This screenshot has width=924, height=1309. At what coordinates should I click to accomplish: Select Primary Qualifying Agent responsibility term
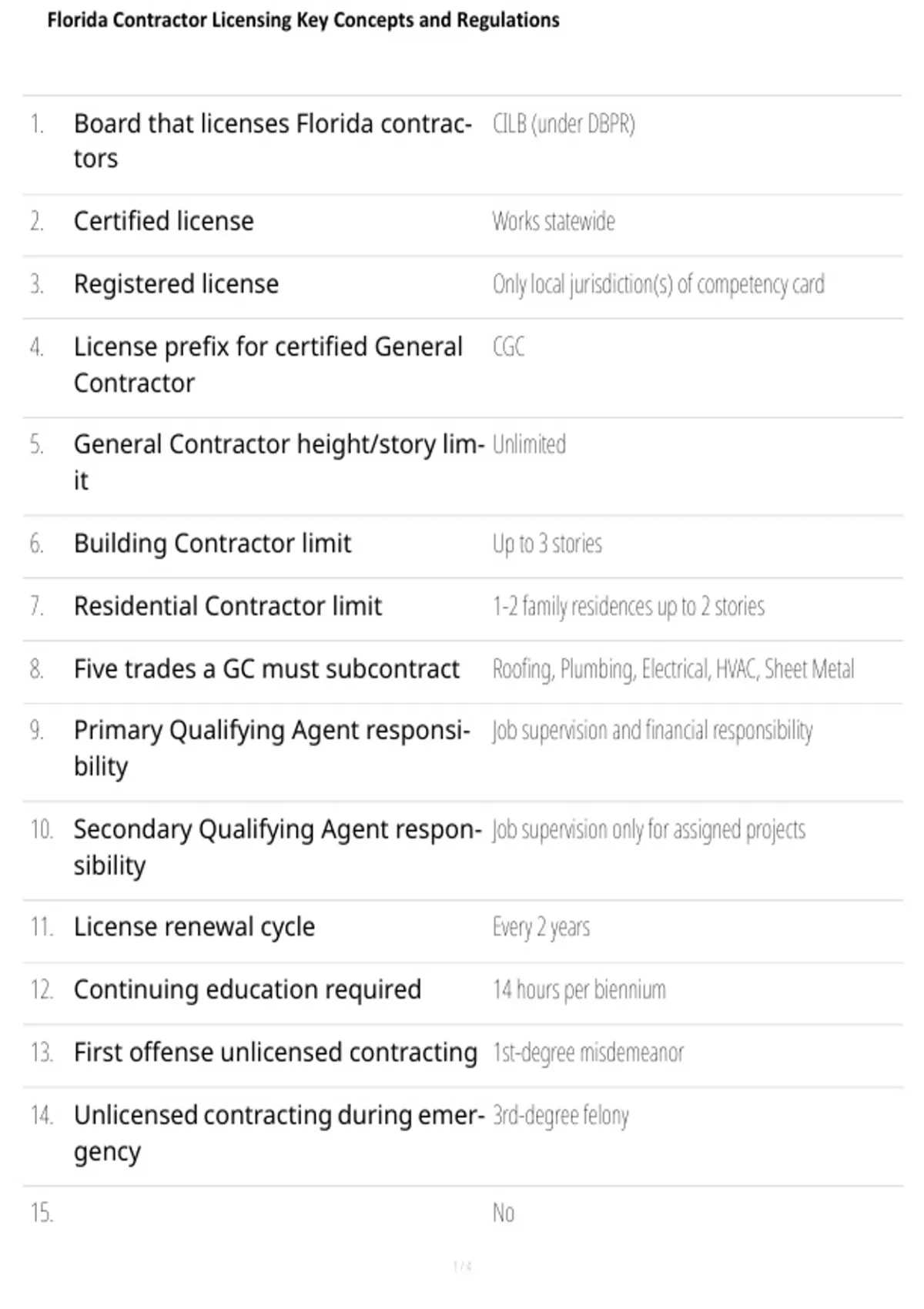coord(272,748)
